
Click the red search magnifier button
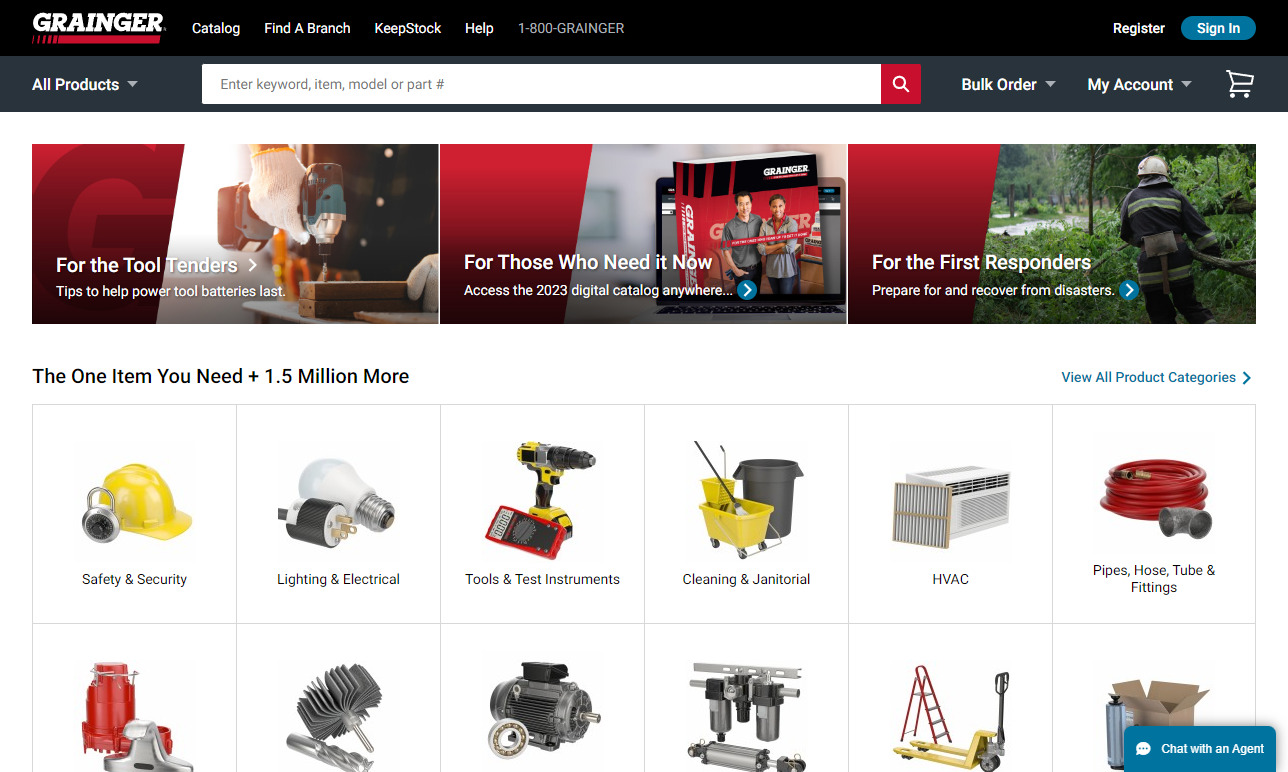(900, 84)
